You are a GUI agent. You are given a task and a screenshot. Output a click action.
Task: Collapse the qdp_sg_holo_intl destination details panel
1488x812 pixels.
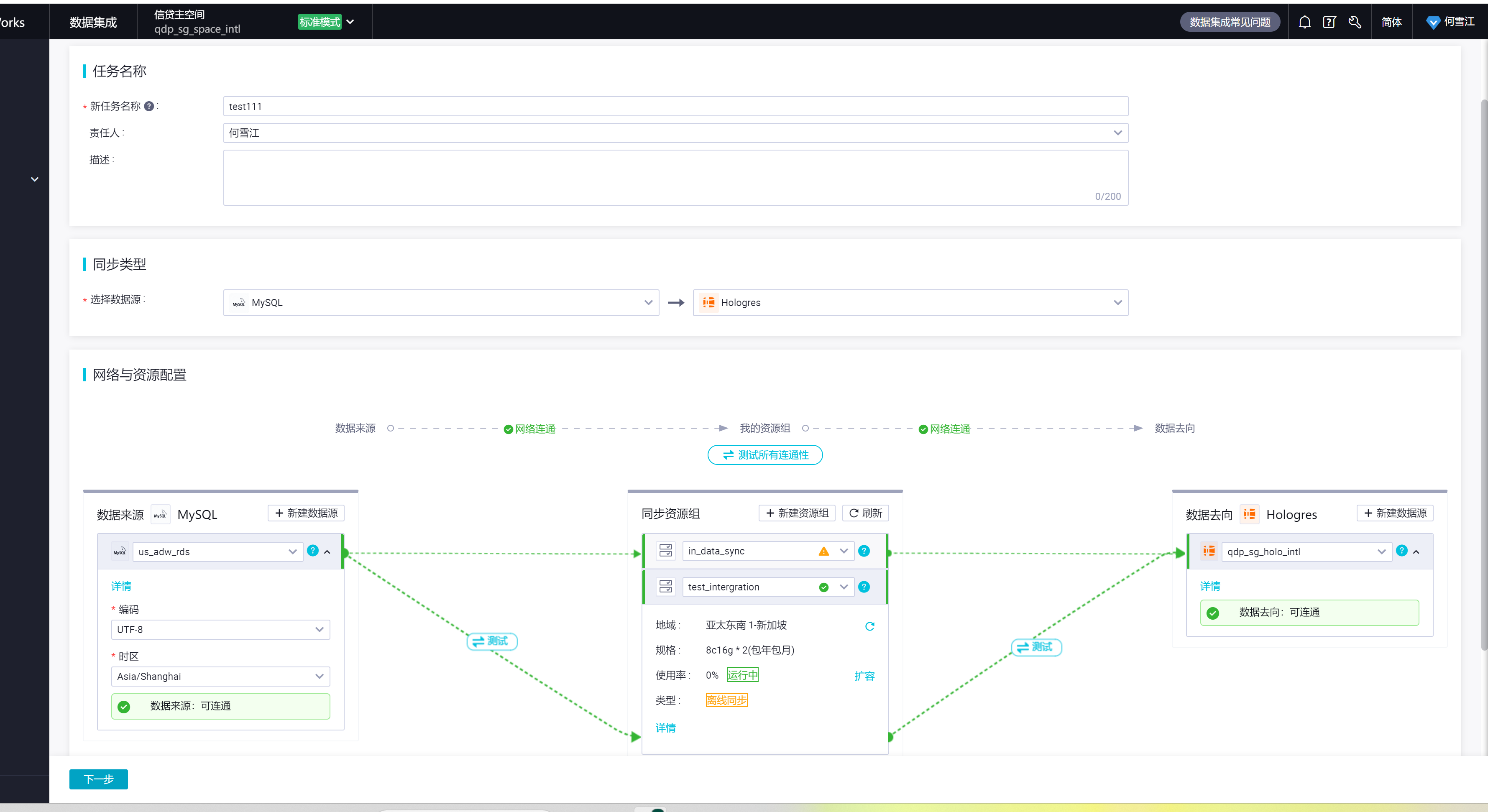point(1416,552)
